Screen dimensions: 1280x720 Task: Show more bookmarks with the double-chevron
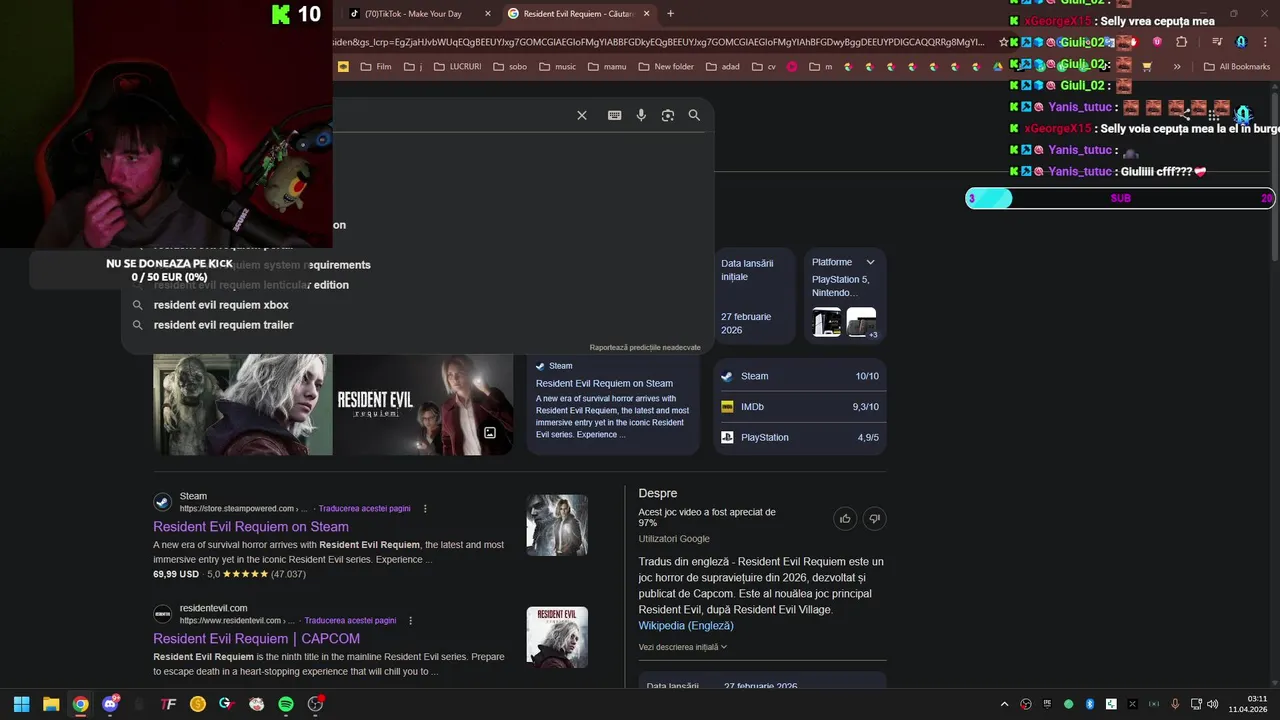[1177, 67]
